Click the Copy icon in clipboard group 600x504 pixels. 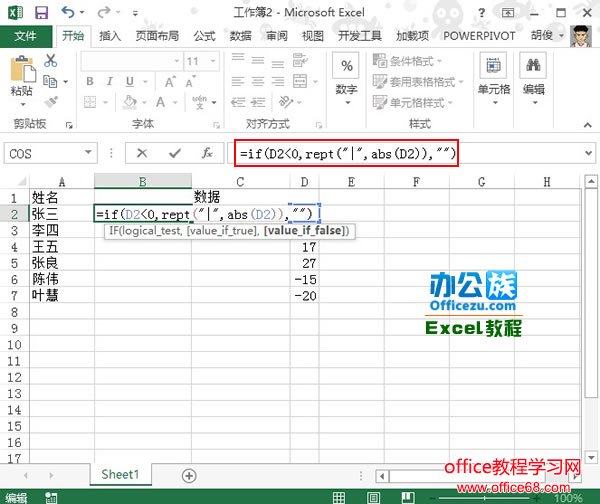pos(50,82)
